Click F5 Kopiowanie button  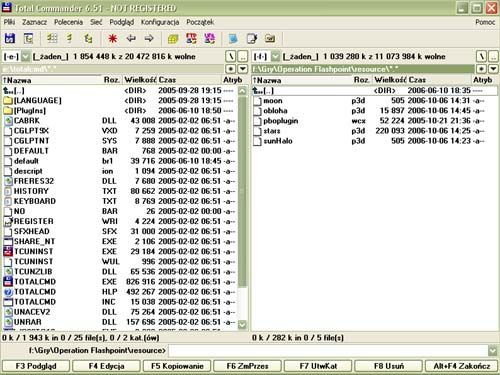pyautogui.click(x=177, y=366)
